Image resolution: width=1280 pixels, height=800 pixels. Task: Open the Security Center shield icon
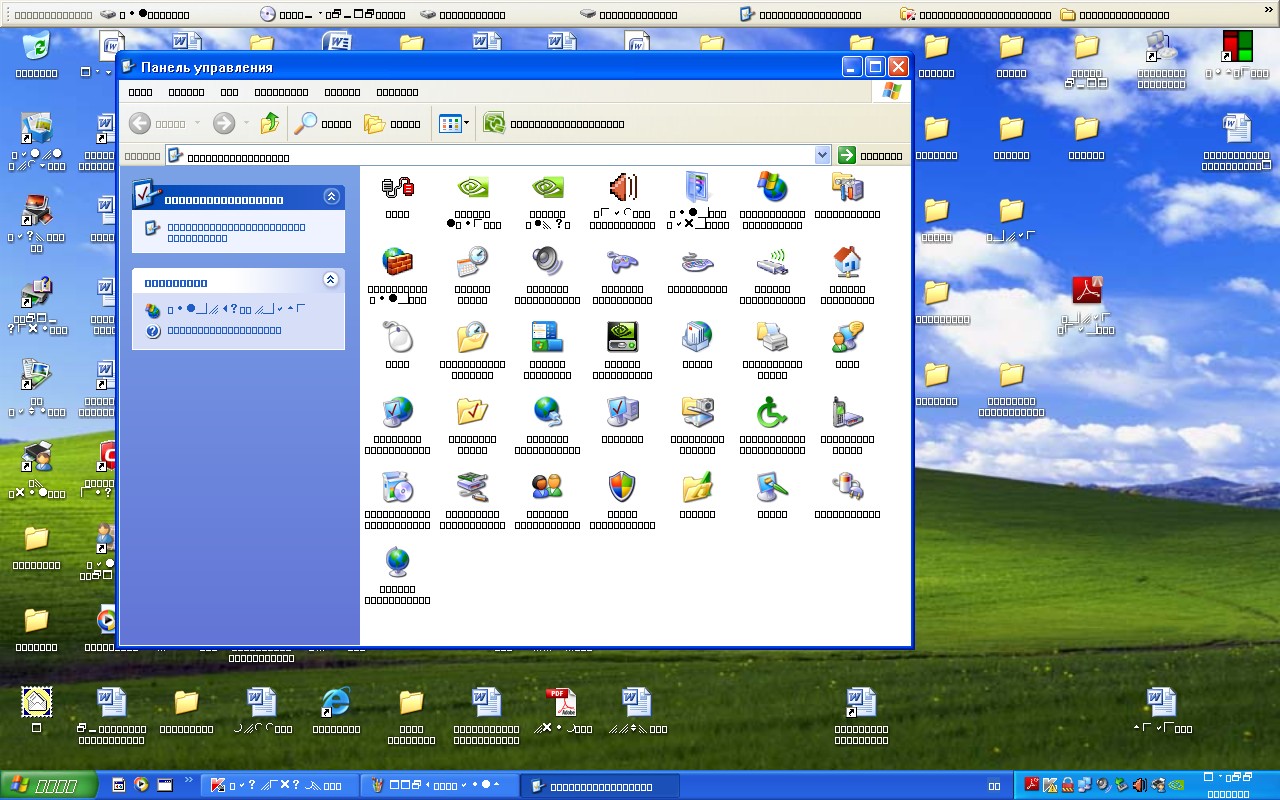pyautogui.click(x=622, y=488)
